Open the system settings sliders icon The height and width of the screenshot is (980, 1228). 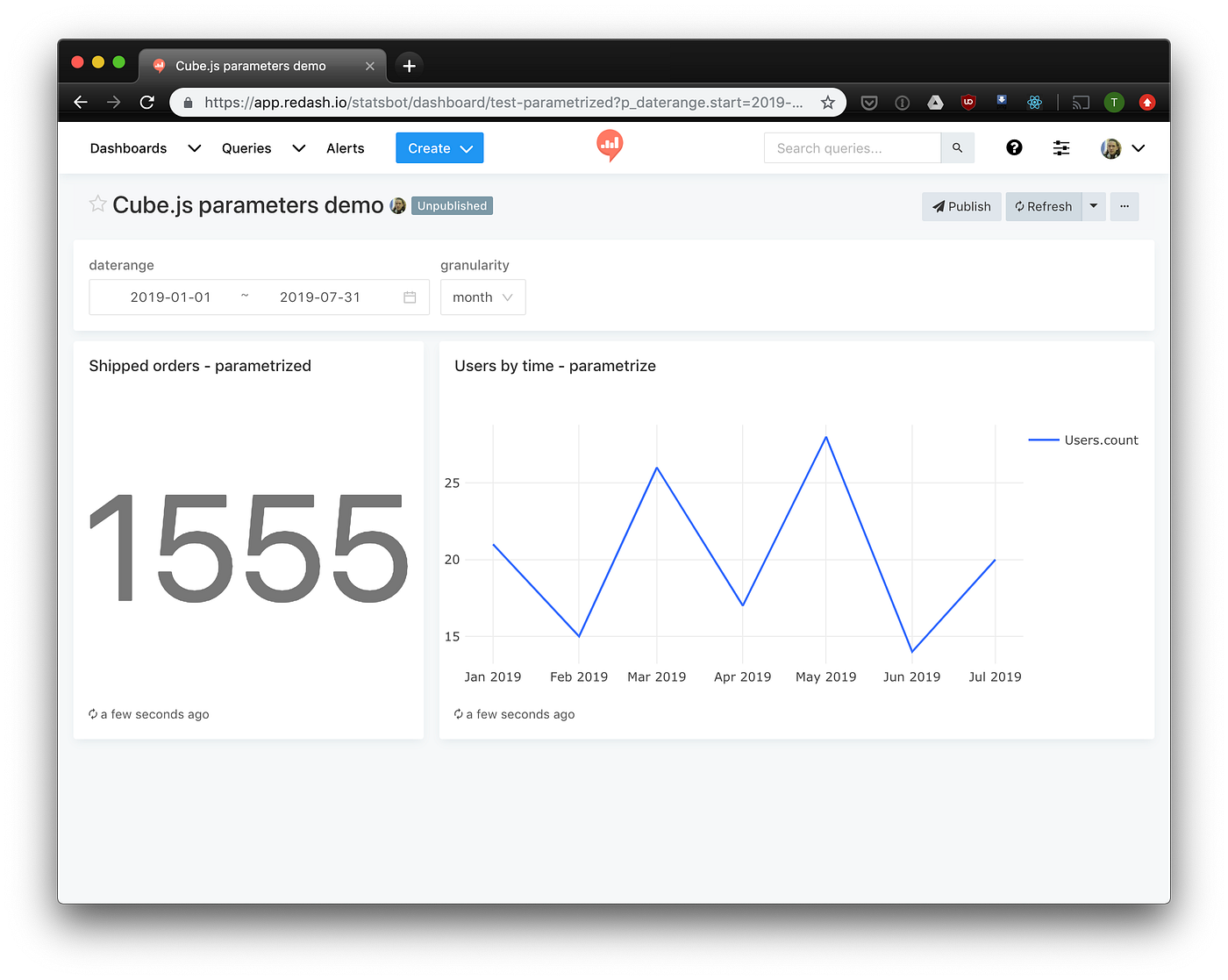coord(1060,147)
